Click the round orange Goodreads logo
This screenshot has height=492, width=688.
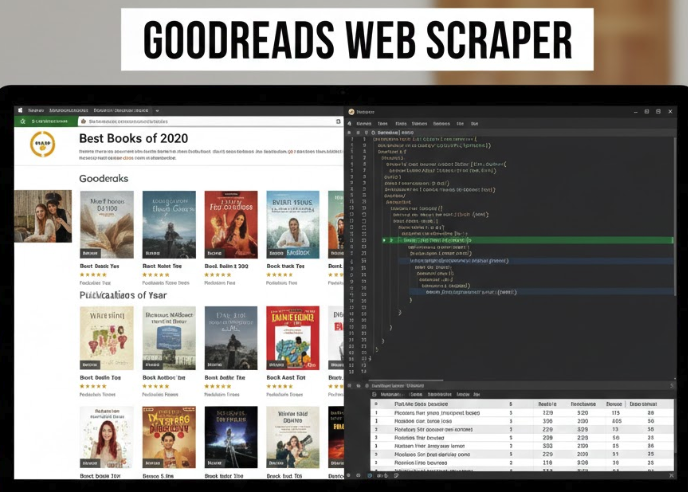click(43, 145)
